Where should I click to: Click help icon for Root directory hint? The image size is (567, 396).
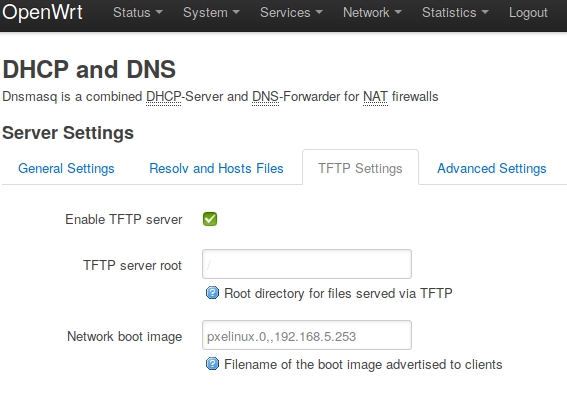pos(212,293)
